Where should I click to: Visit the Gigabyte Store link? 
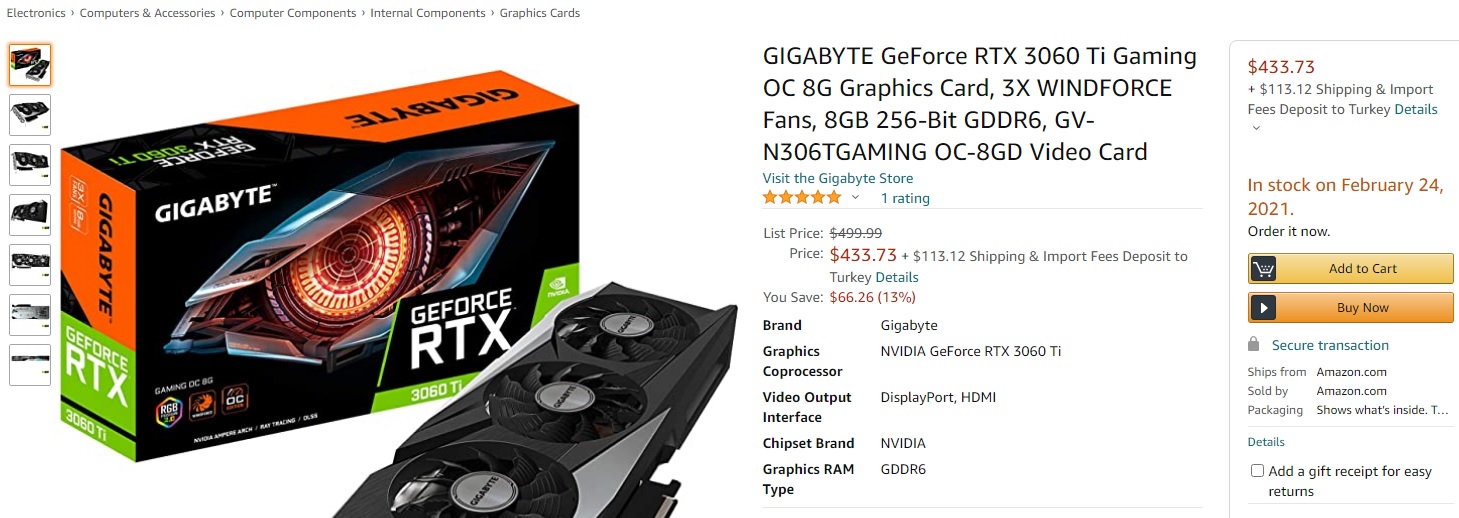click(838, 178)
